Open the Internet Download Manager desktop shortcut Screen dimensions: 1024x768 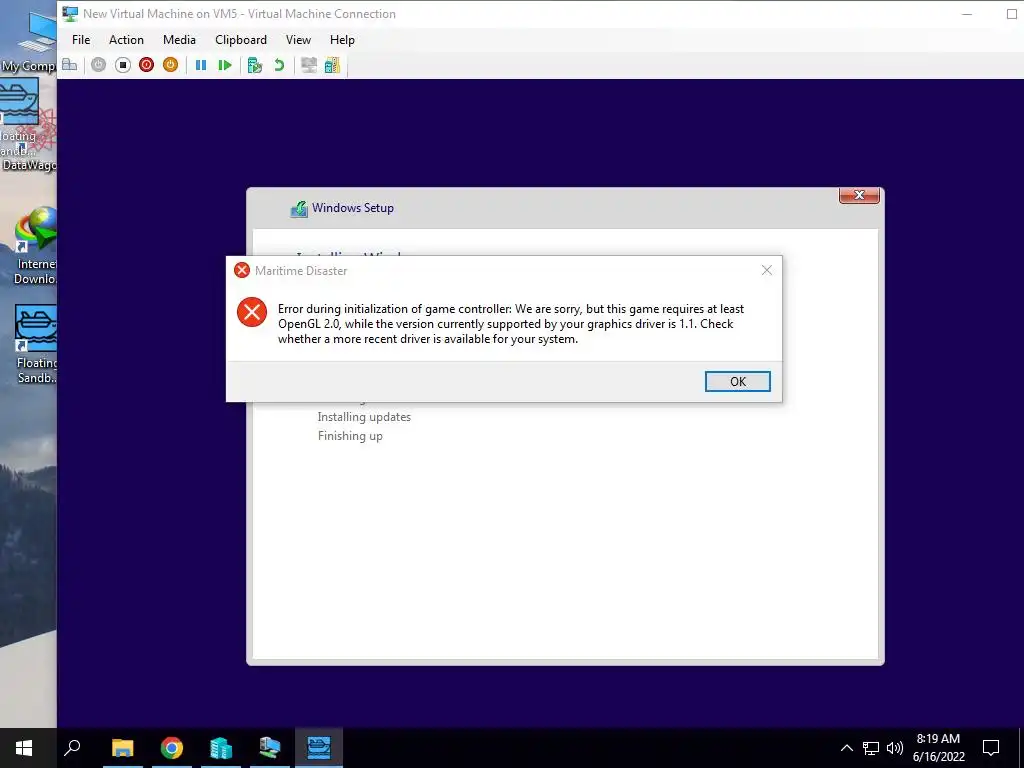point(36,246)
